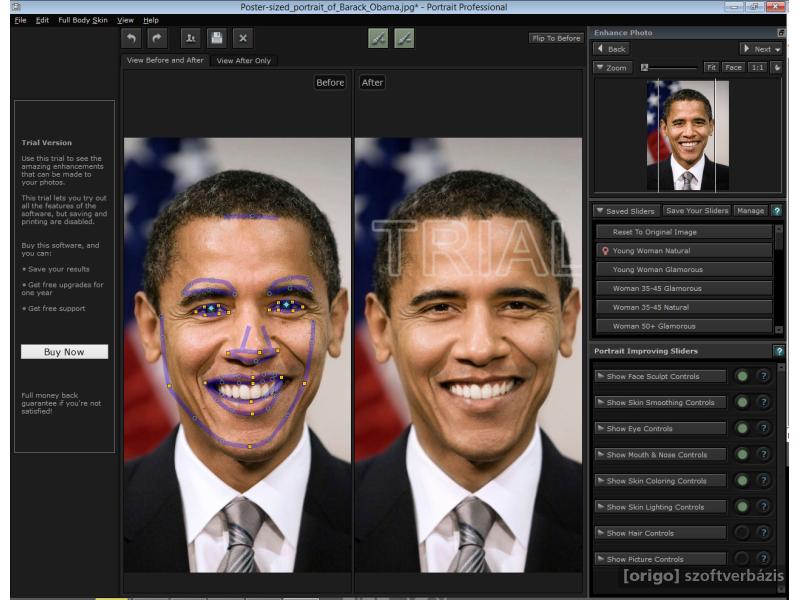Expand Show Picture Controls

click(x=660, y=559)
